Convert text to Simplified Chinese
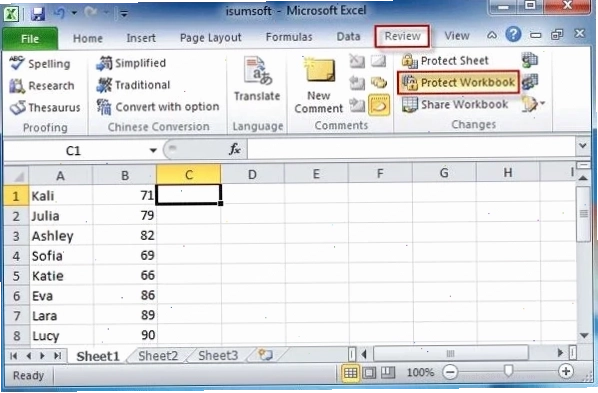This screenshot has width=598, height=393. 131,63
